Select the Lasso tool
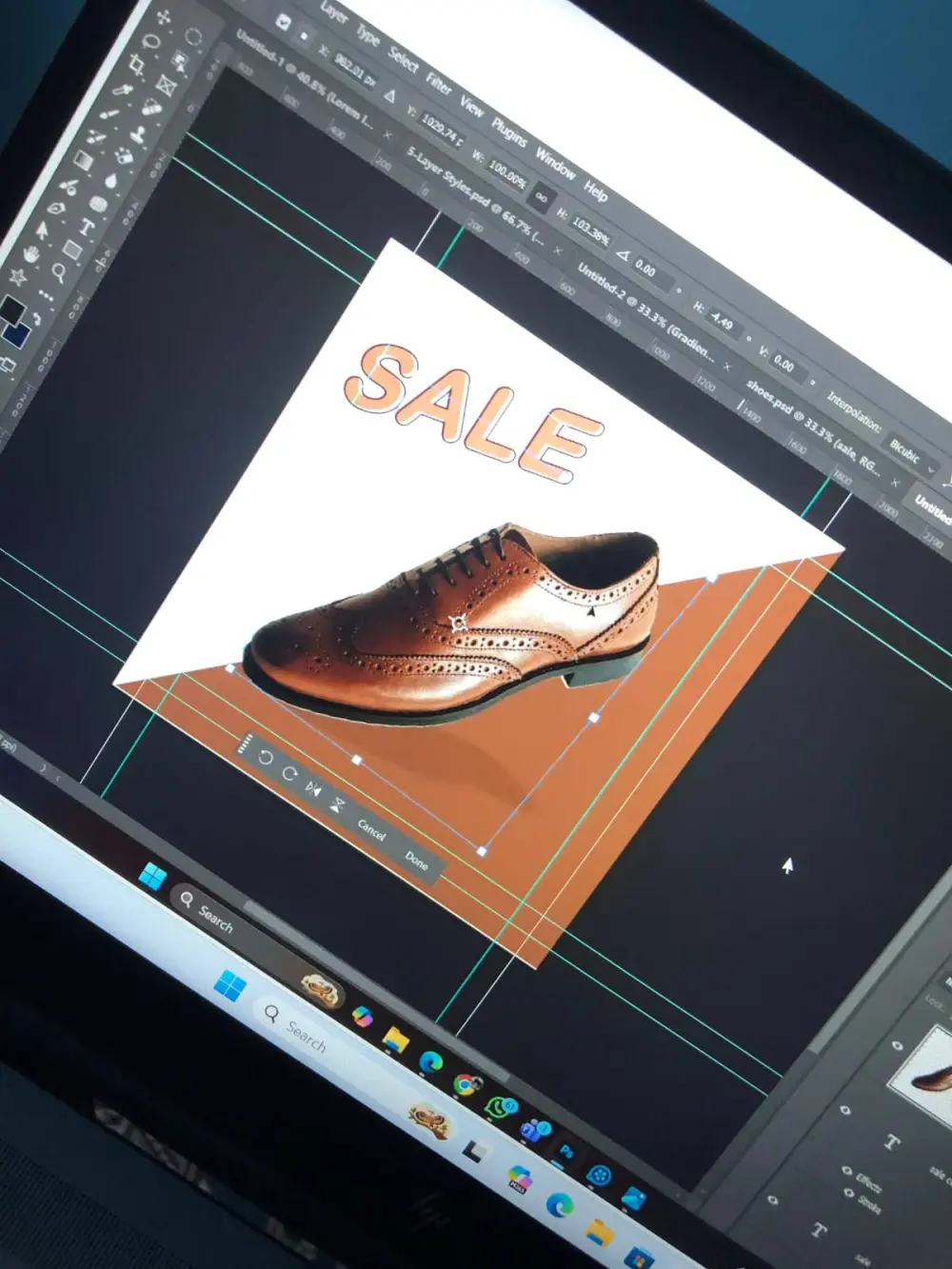952x1269 pixels. coord(150,42)
